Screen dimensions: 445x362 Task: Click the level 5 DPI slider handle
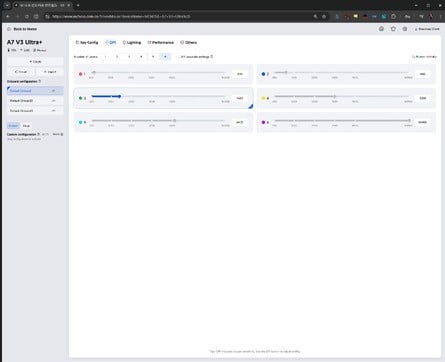click(174, 121)
